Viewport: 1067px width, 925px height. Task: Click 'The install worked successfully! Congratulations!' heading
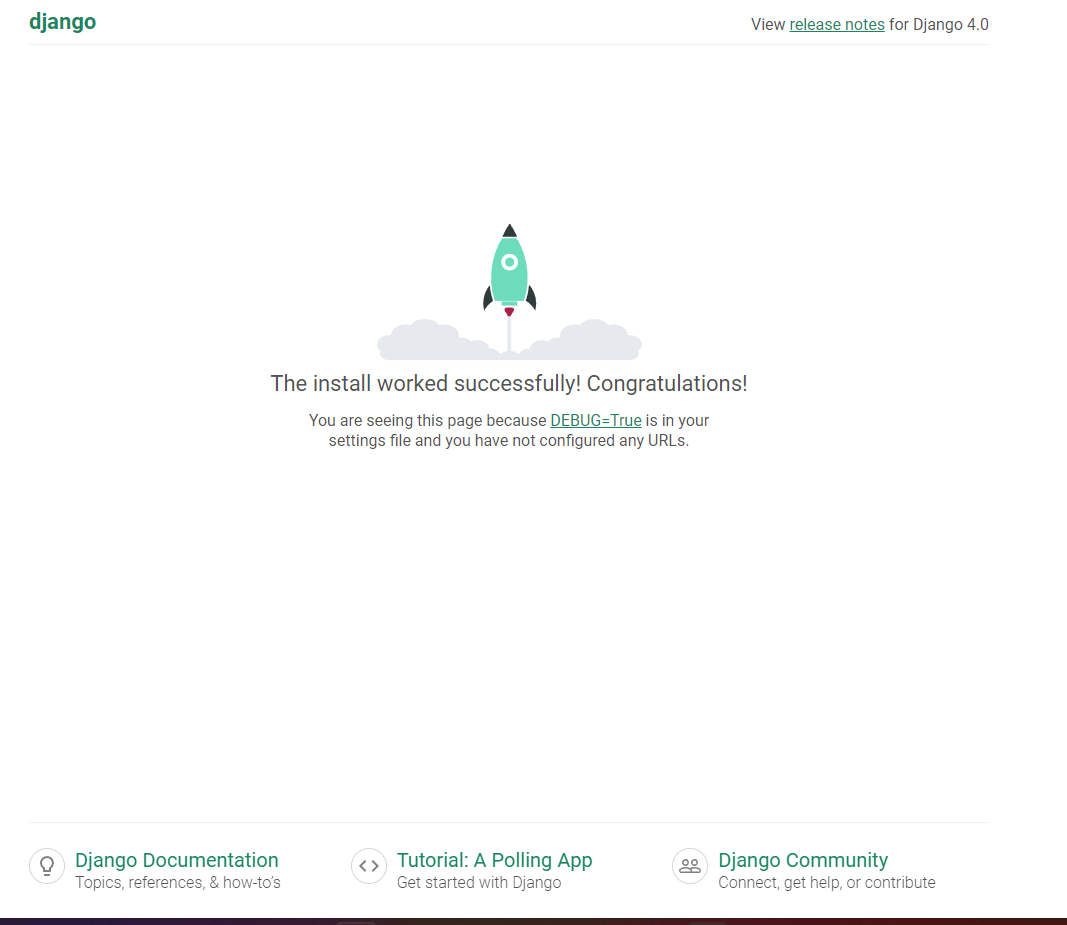click(509, 383)
